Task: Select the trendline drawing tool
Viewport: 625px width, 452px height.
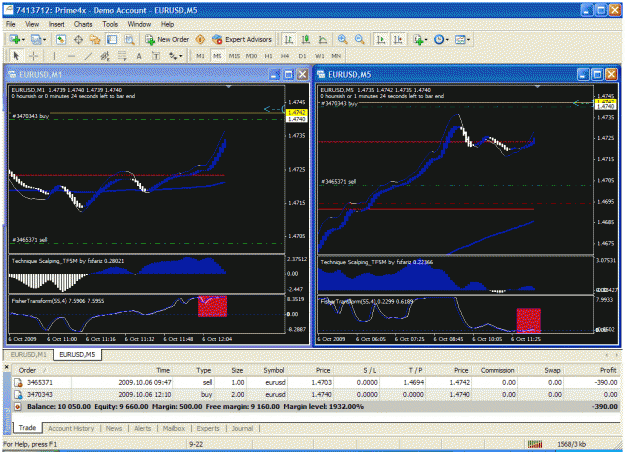Action: [88, 56]
